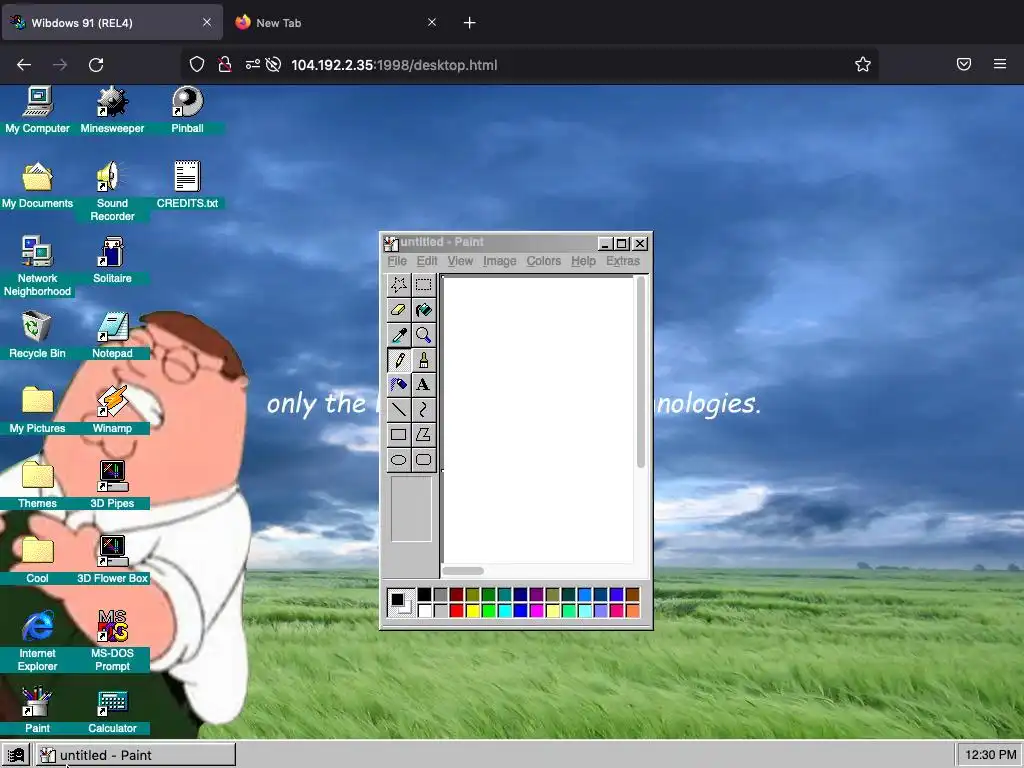Pick the orange color swatch
This screenshot has height=768, width=1024.
(x=633, y=611)
